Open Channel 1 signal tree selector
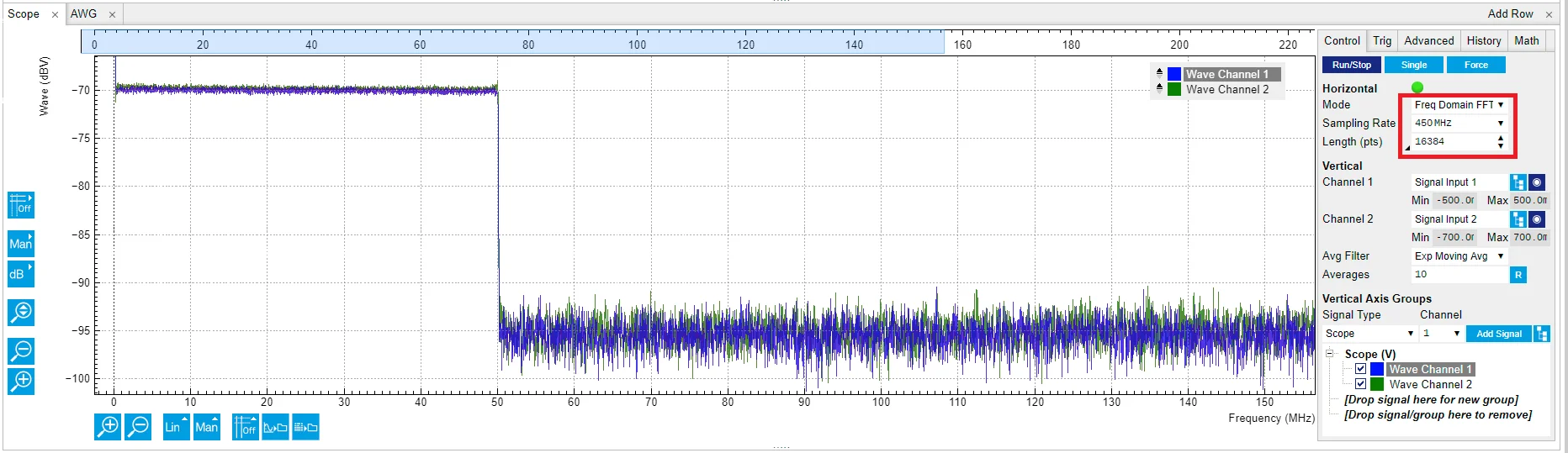This screenshot has width=1568, height=453. click(x=1518, y=182)
